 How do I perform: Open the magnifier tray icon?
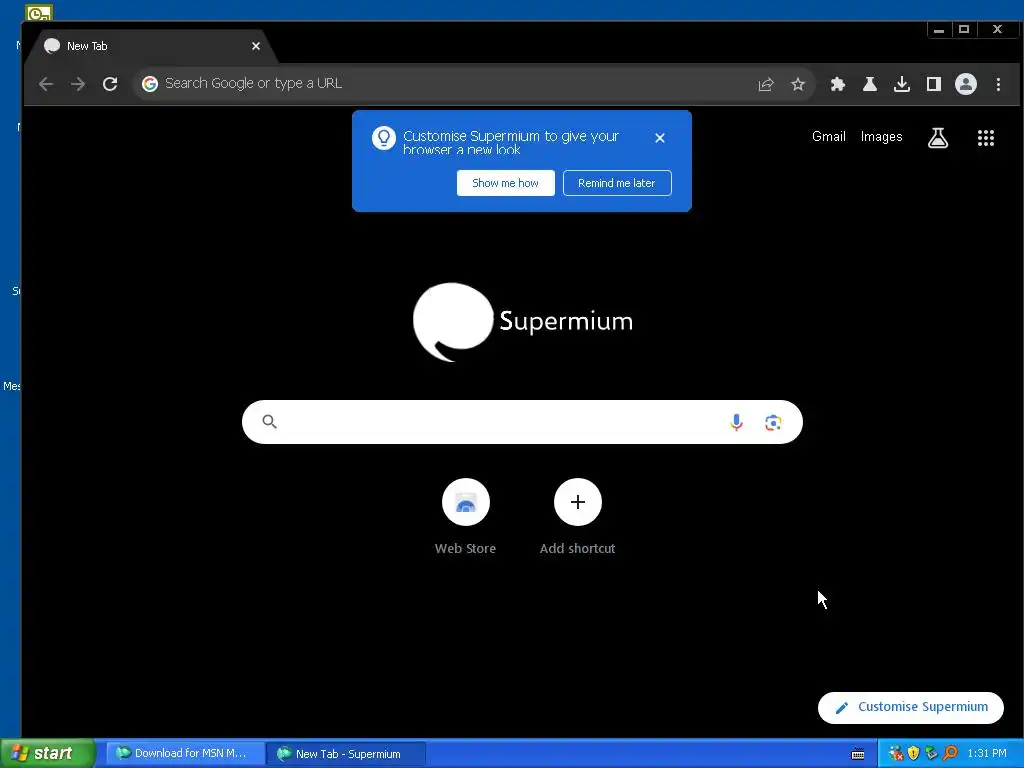click(x=950, y=753)
